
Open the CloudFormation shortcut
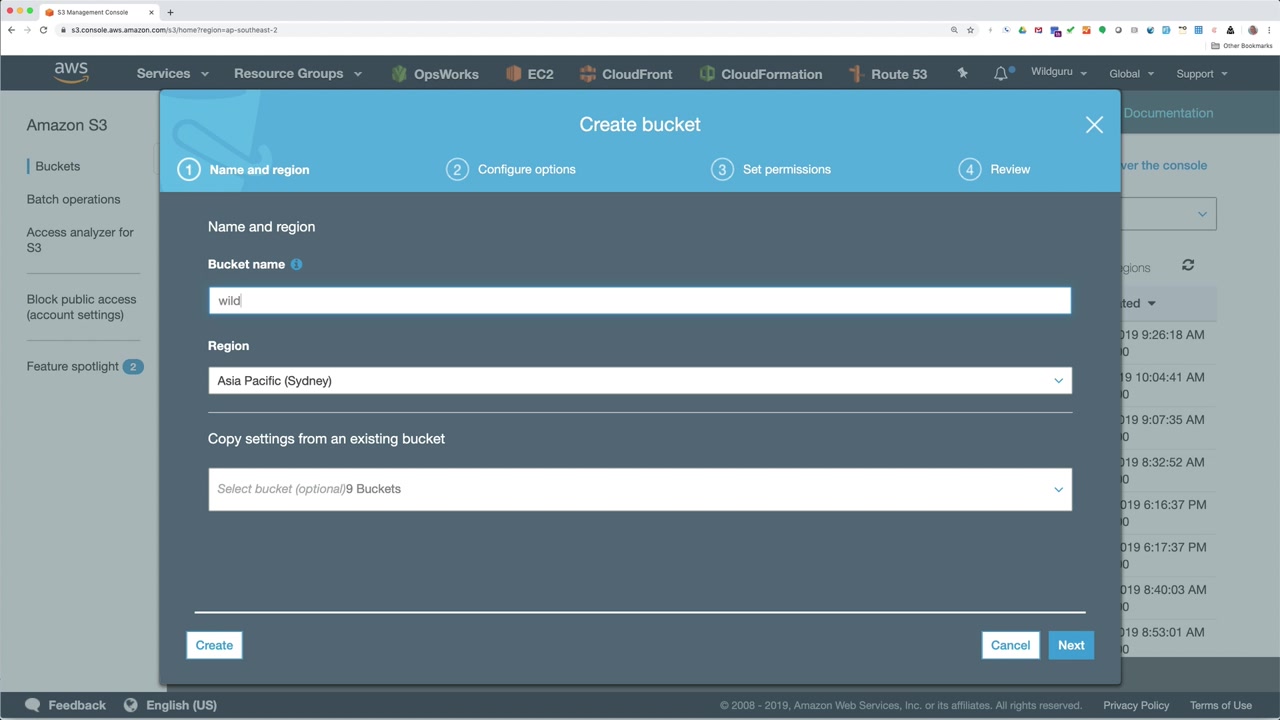tap(760, 74)
